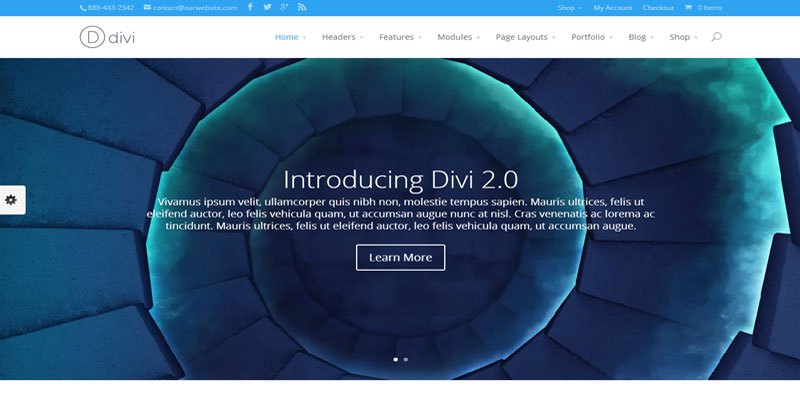Open the Twitter social icon
The width and height of the screenshot is (800, 400).
[267, 7]
